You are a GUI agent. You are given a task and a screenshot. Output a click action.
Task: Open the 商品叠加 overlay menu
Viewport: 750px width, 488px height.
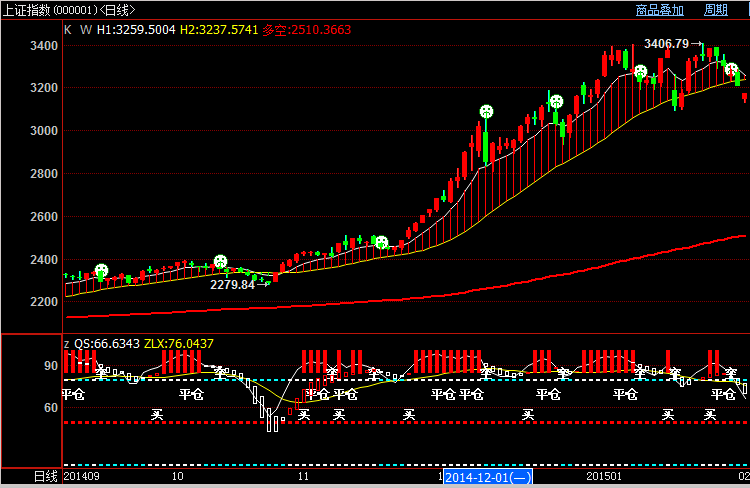pyautogui.click(x=660, y=10)
